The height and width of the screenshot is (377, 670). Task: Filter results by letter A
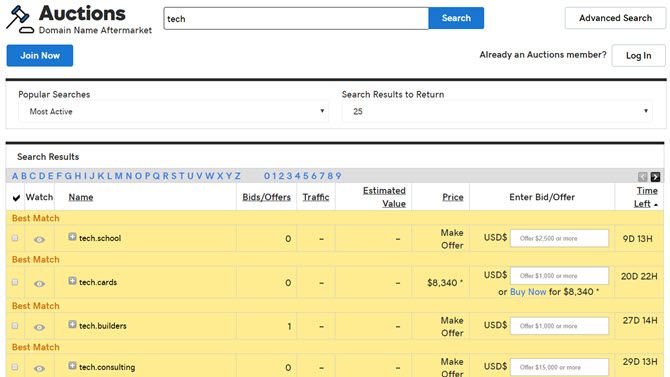[15, 176]
